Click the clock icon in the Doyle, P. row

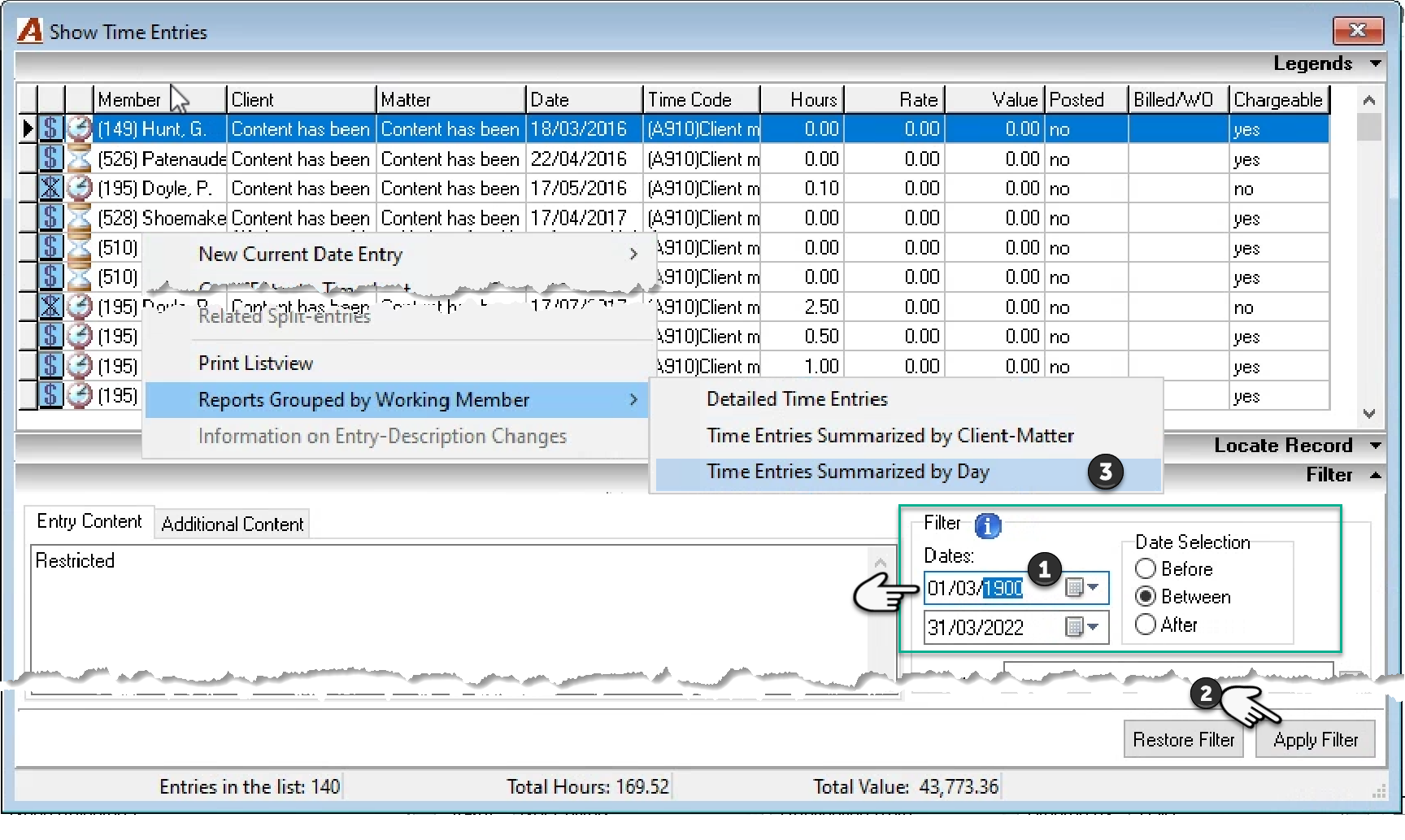point(79,188)
